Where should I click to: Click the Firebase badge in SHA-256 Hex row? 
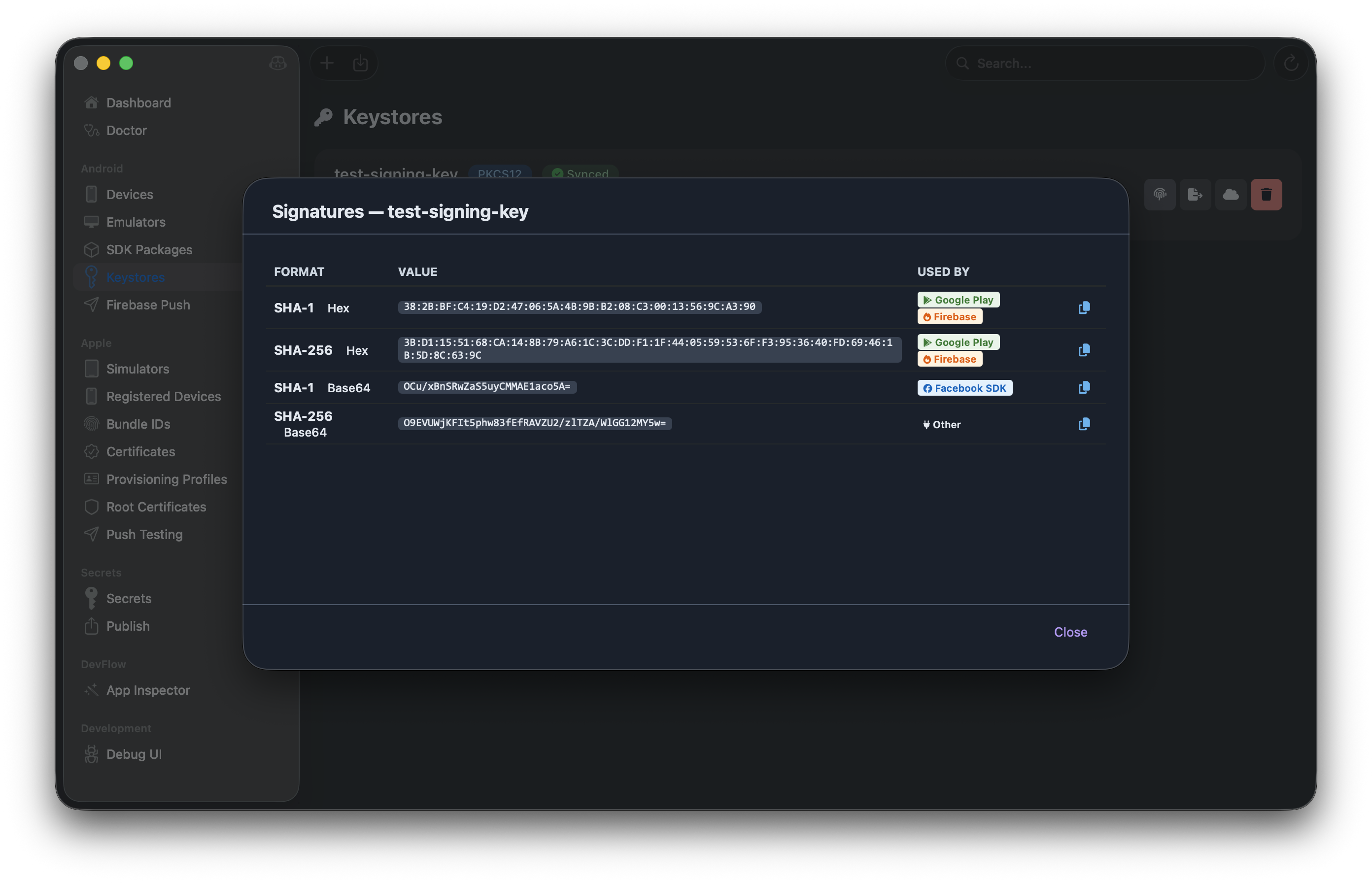tap(950, 359)
